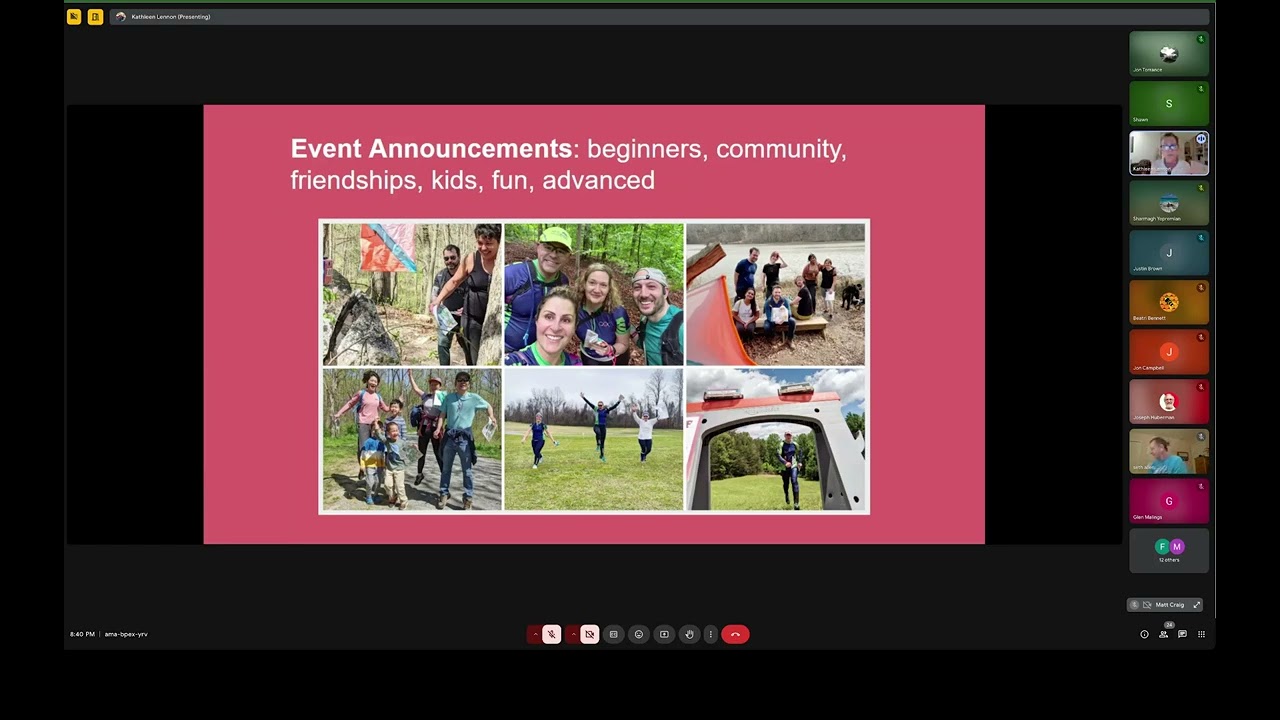1280x720 pixels.
Task: Expand Matt Craig's self-view tile
Action: point(1197,605)
